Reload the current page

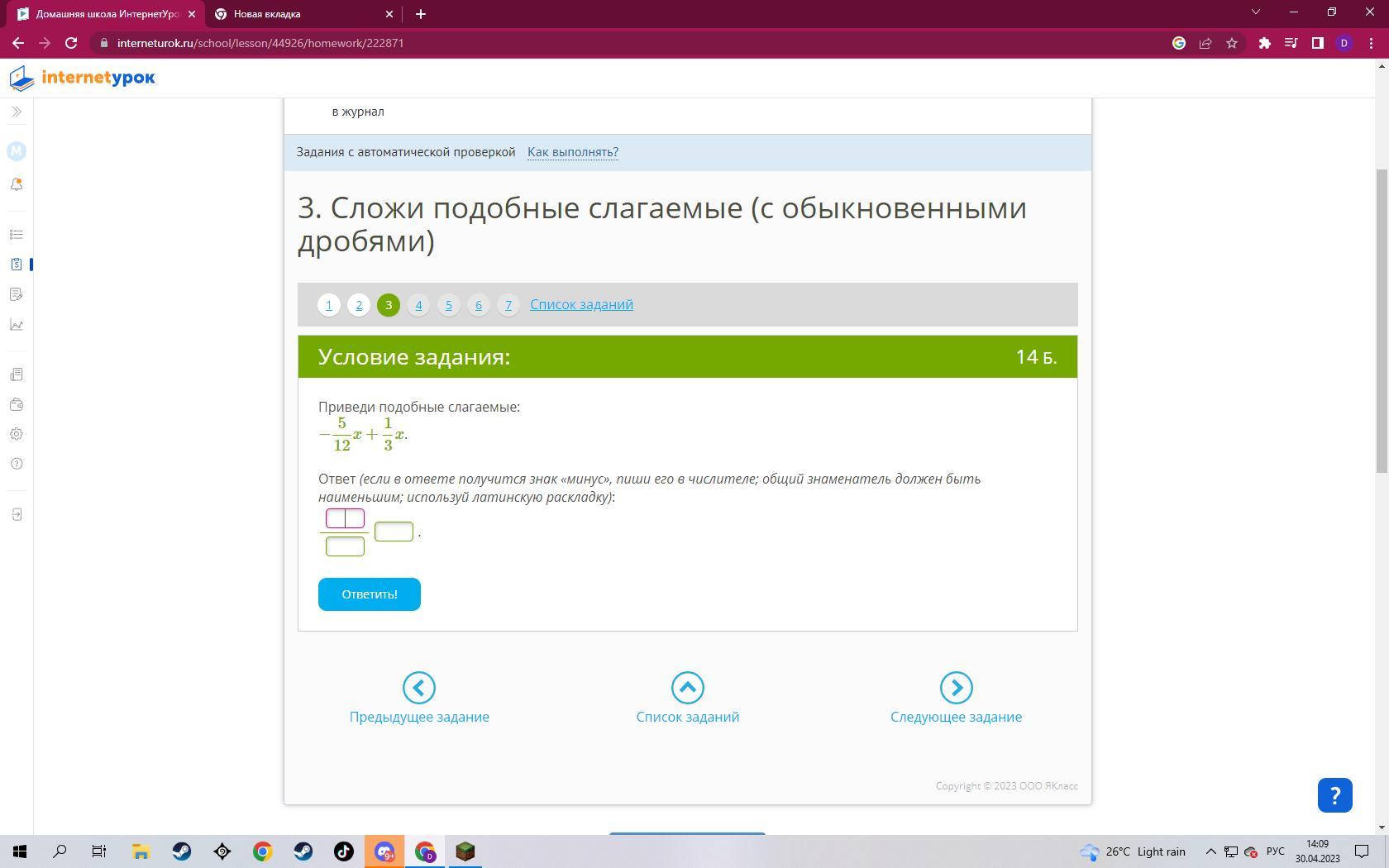(71, 43)
